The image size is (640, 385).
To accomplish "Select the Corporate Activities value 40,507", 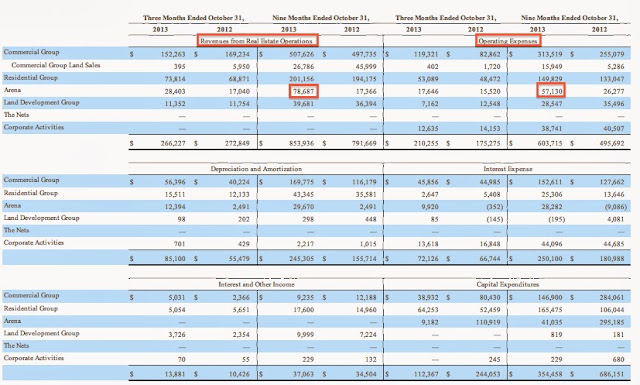I will pyautogui.click(x=614, y=128).
